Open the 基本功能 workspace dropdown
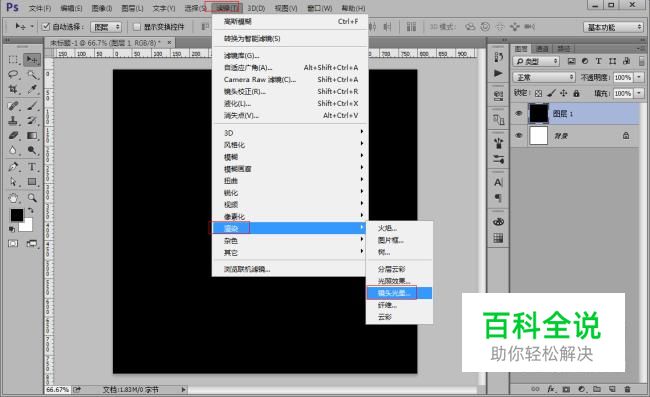Image resolution: width=650 pixels, height=397 pixels. coord(613,27)
